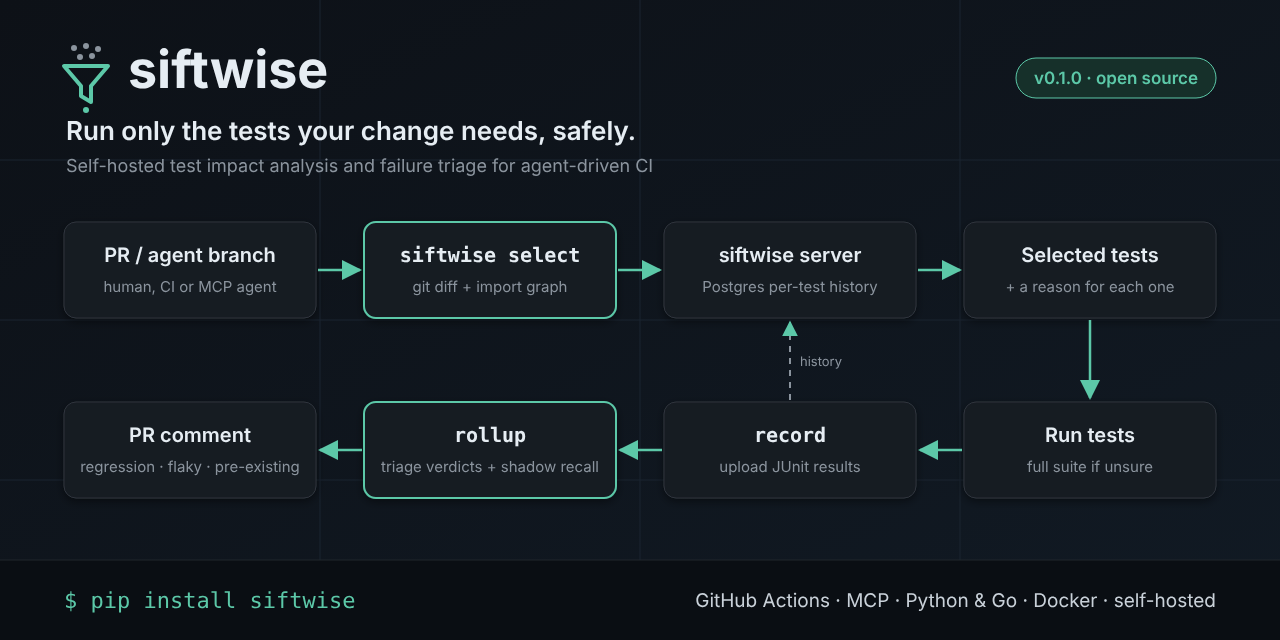Click the "Selected tests" card title

1090,255
